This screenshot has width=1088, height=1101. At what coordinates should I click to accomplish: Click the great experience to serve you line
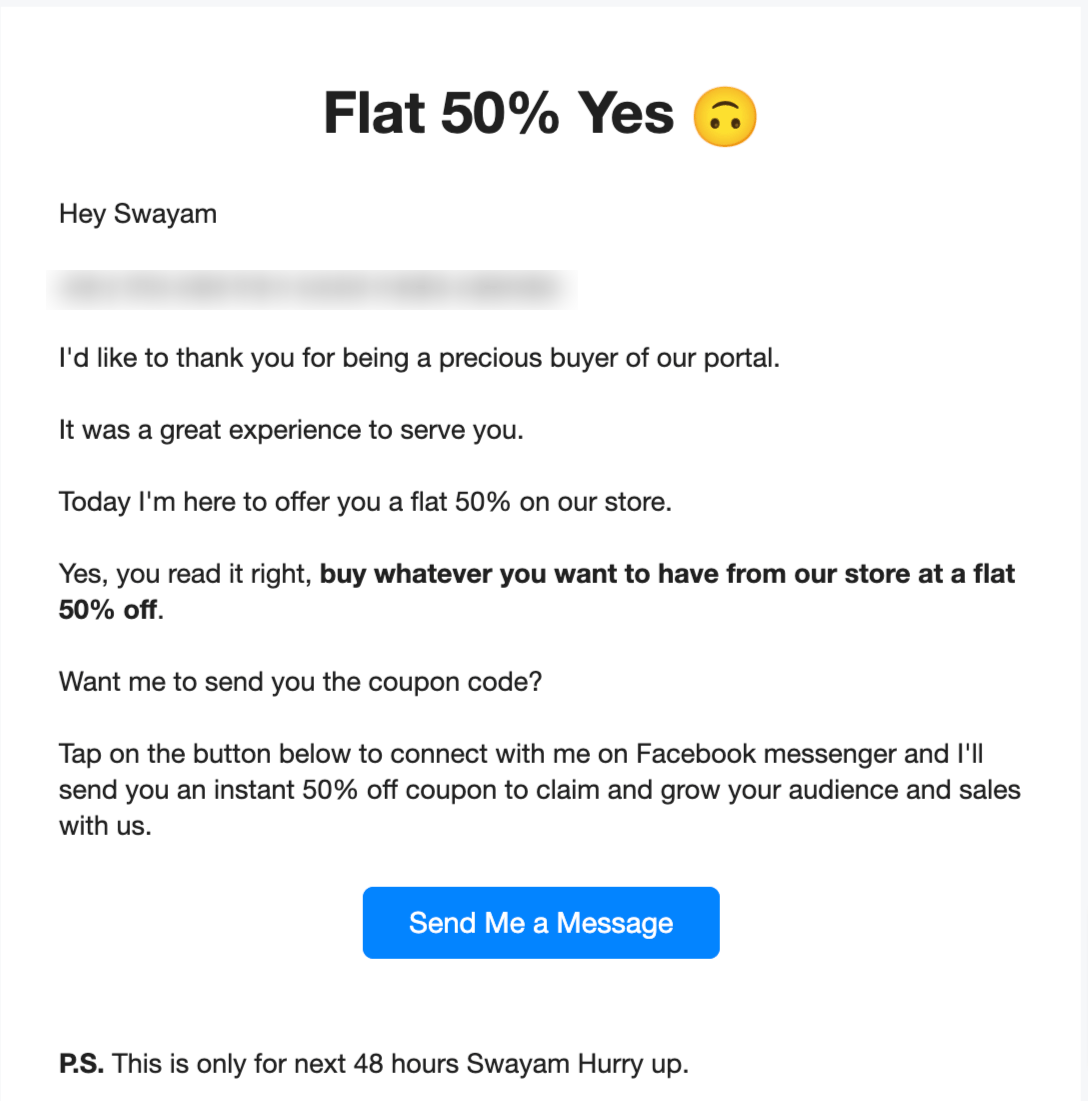click(x=291, y=430)
